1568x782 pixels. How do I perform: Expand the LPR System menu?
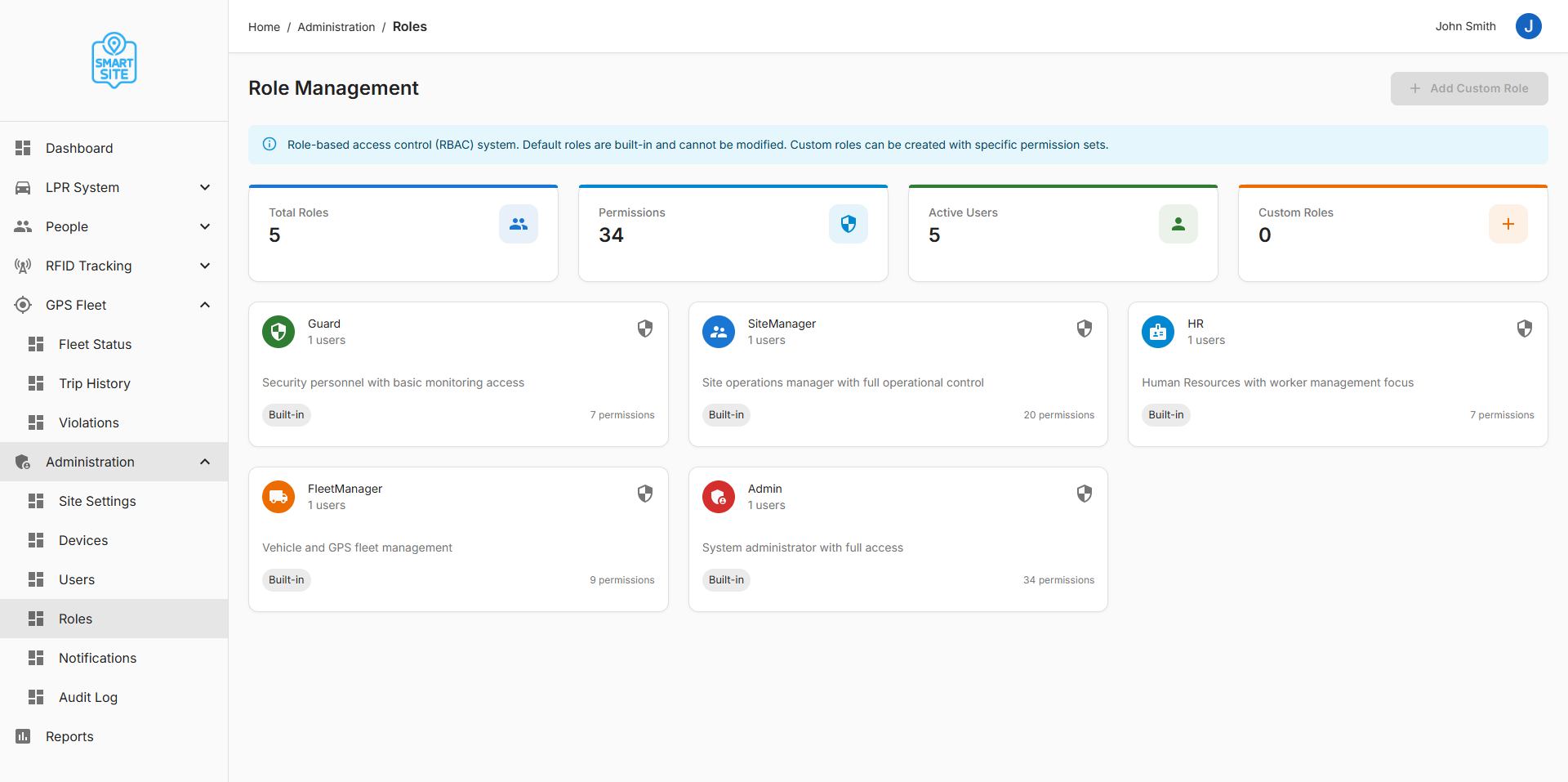(x=205, y=187)
